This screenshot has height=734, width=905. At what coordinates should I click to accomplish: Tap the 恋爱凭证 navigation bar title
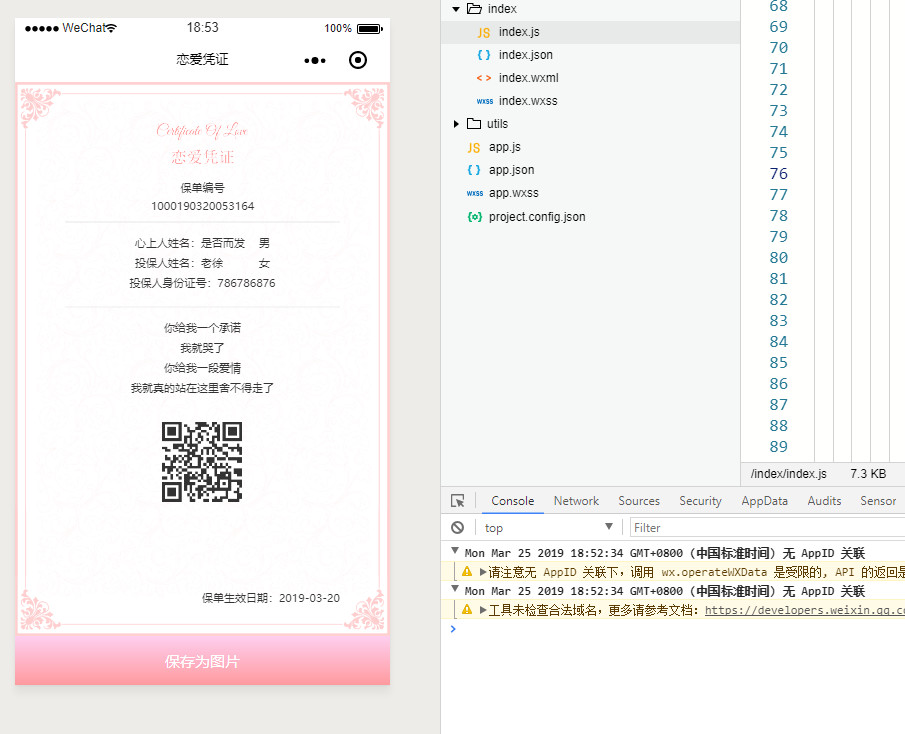click(203, 59)
